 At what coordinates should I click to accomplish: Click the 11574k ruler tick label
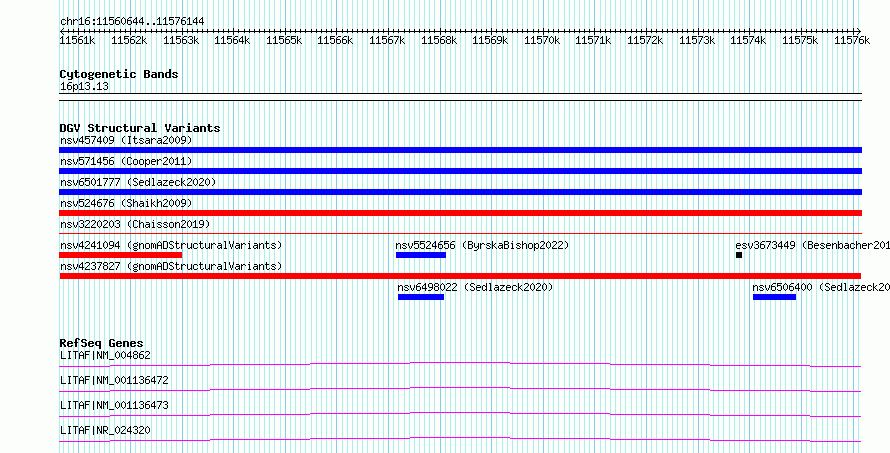(x=748, y=40)
